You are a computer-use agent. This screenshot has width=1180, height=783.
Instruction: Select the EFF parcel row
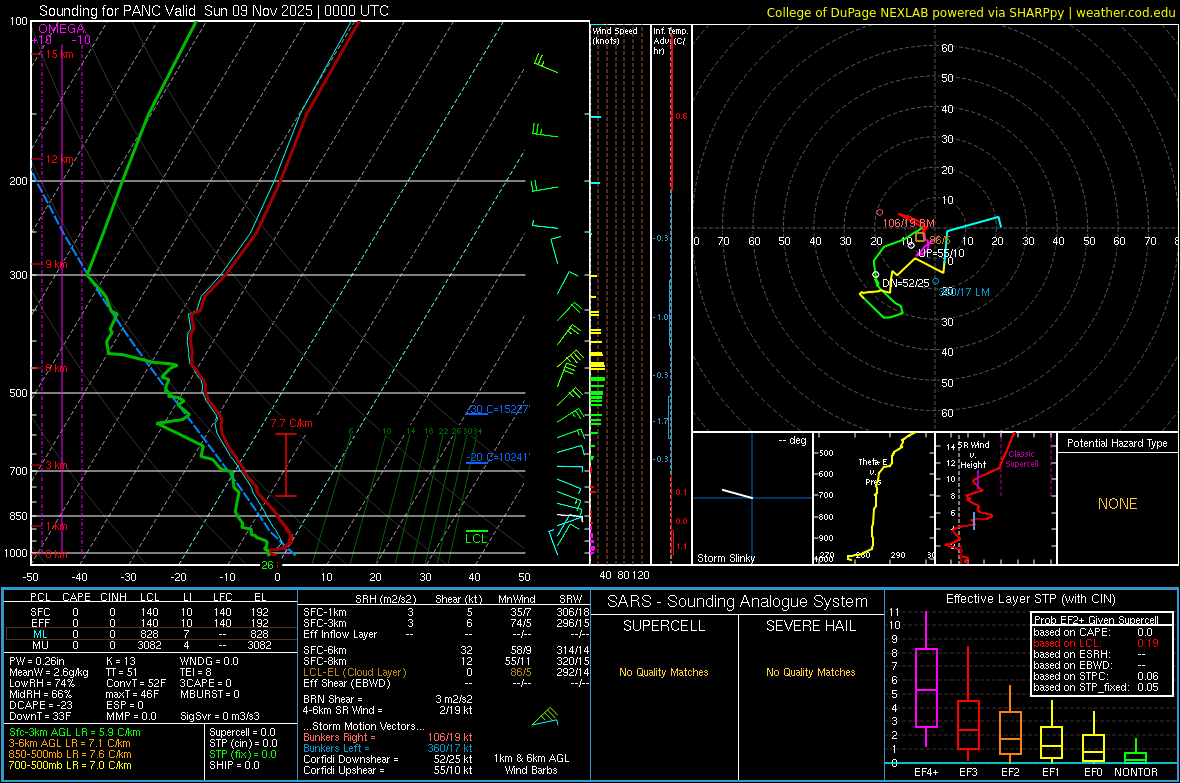click(151, 623)
